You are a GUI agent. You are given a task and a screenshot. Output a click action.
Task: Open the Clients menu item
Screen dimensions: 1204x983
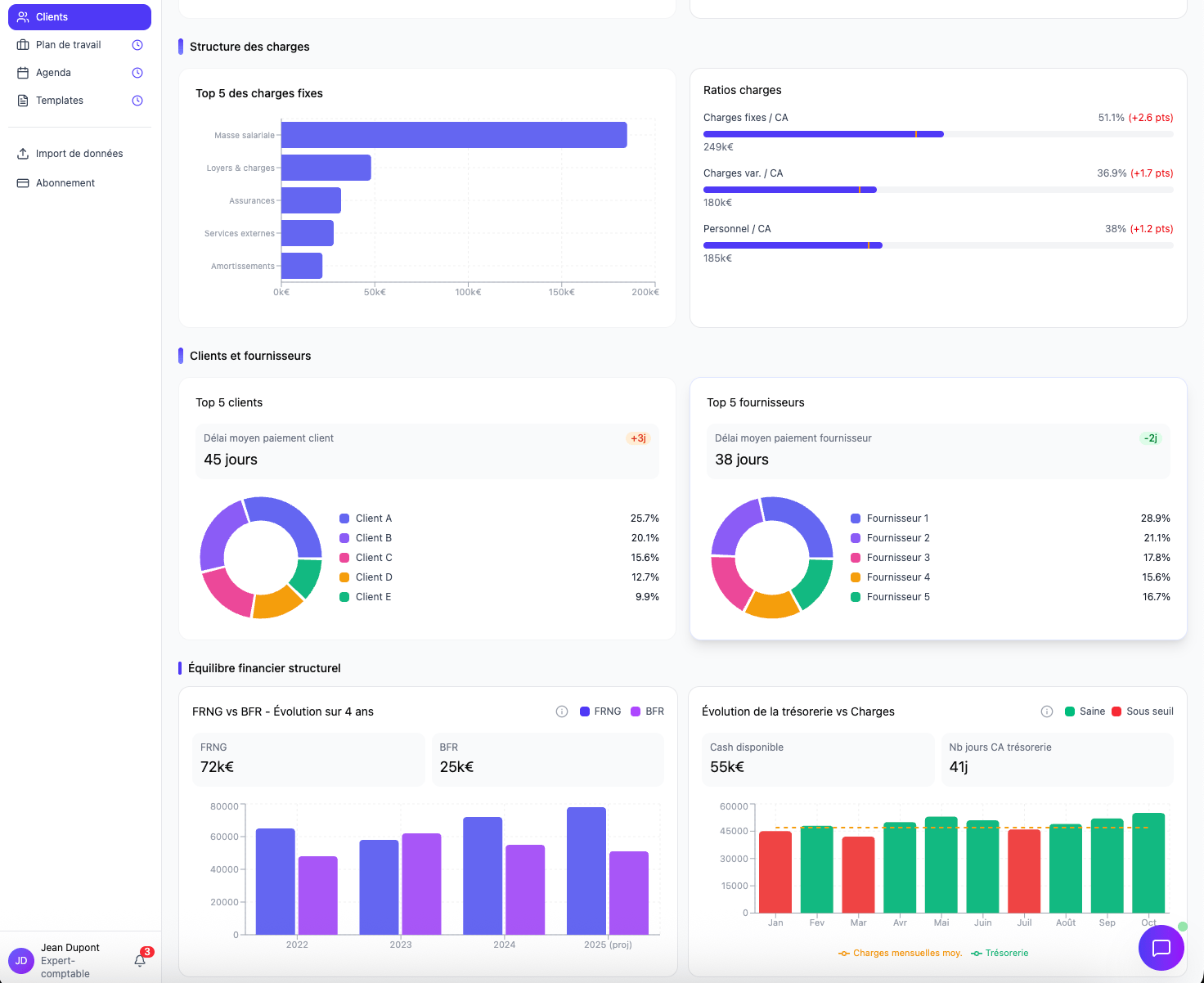tap(79, 17)
